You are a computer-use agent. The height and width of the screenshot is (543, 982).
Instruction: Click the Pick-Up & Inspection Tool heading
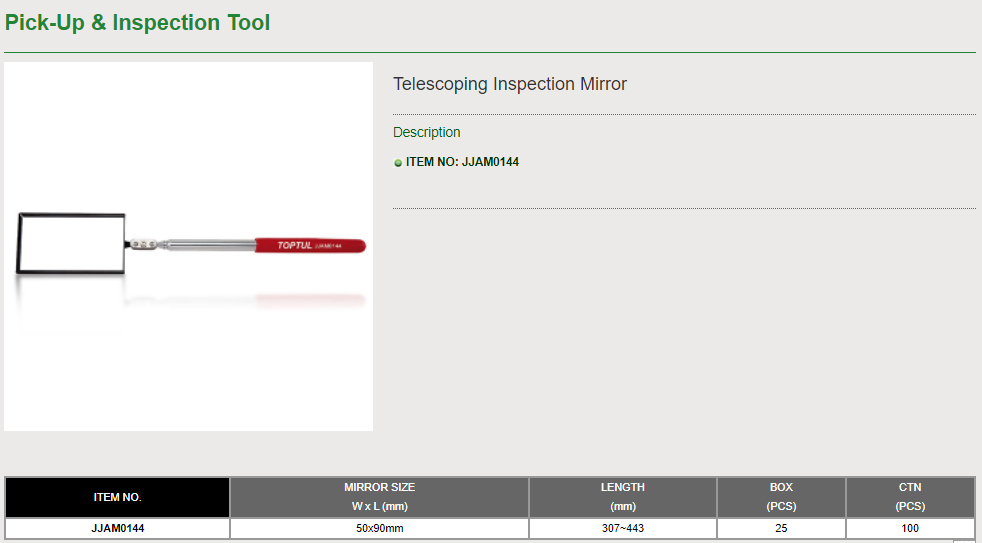[138, 22]
